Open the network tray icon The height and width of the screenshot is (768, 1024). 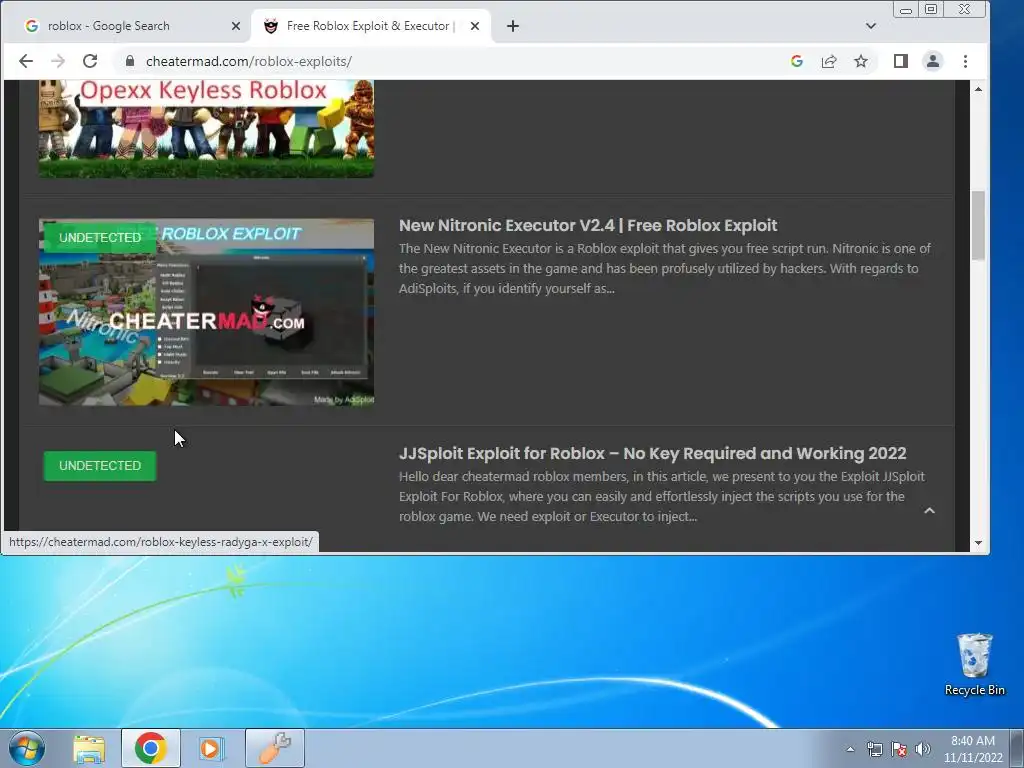[x=874, y=749]
